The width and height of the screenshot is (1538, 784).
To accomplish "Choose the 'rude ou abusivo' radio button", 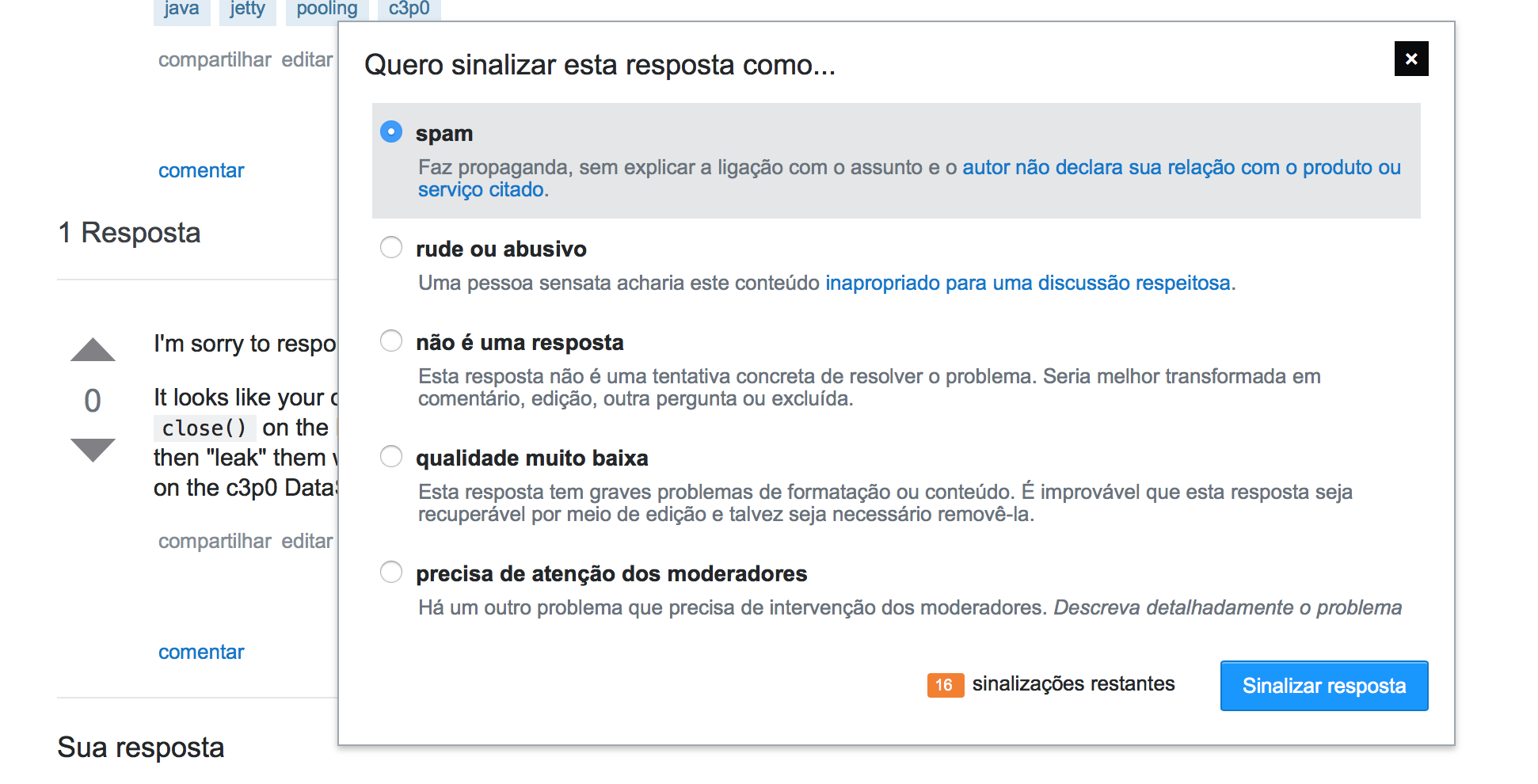I will tap(391, 247).
